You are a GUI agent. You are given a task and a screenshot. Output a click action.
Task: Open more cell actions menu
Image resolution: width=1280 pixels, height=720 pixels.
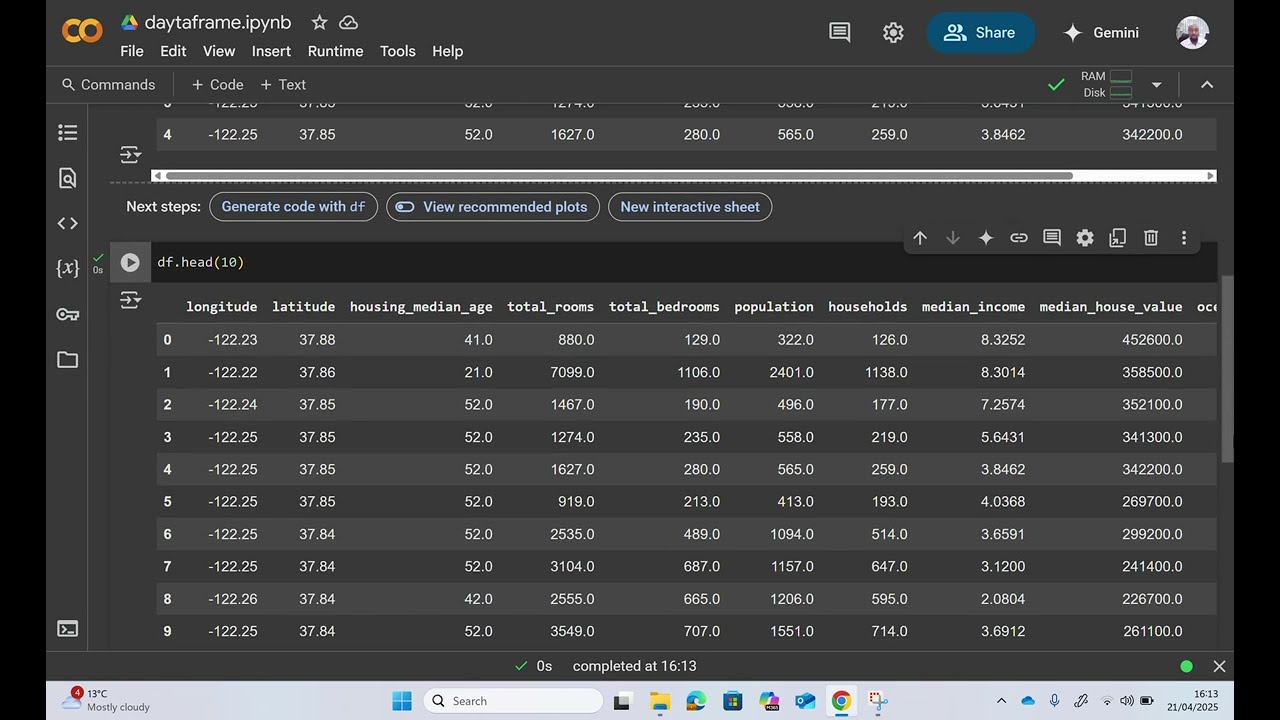pos(1184,238)
